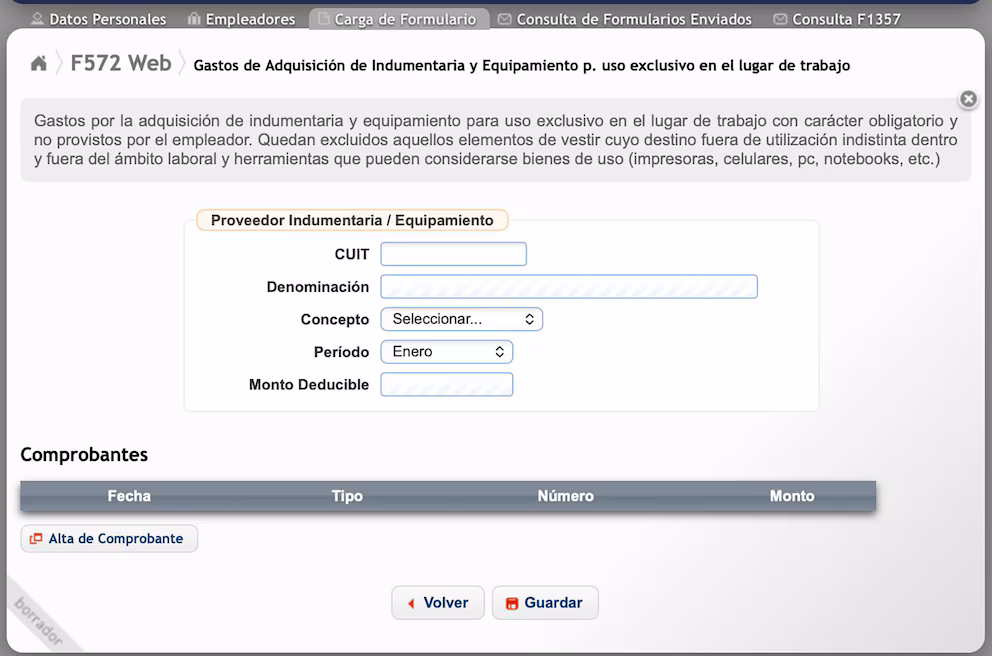Select the Carga de Formulario tab
The height and width of the screenshot is (656, 992).
click(x=399, y=20)
